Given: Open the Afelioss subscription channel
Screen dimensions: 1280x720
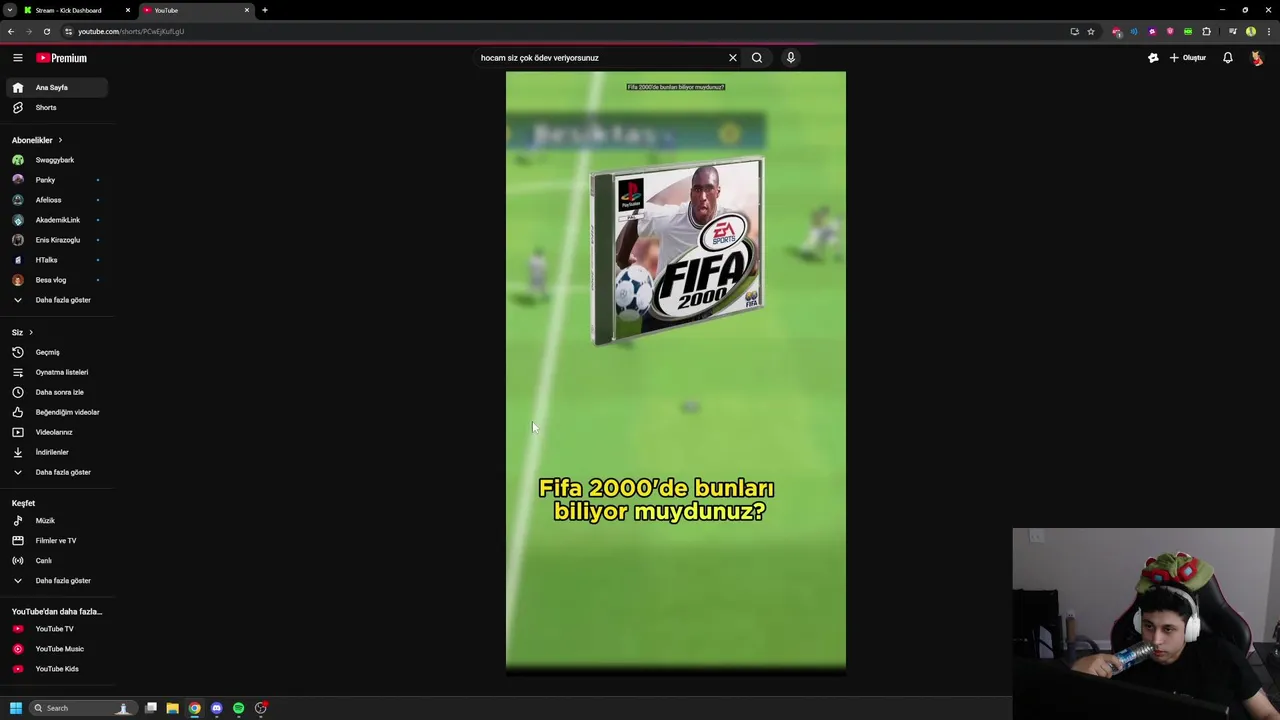Looking at the screenshot, I should click(56, 200).
